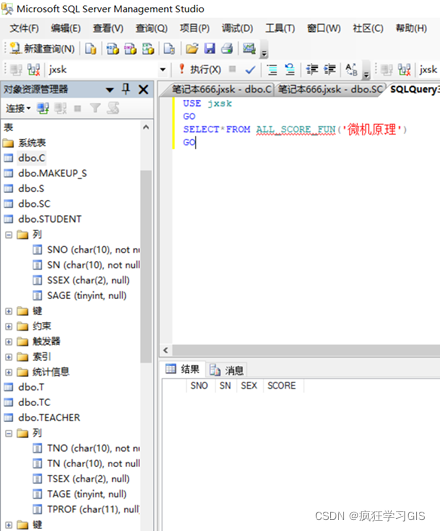Screen dimensions: 440x531
Task: Click the Database Engine Query icon
Action: point(90,49)
